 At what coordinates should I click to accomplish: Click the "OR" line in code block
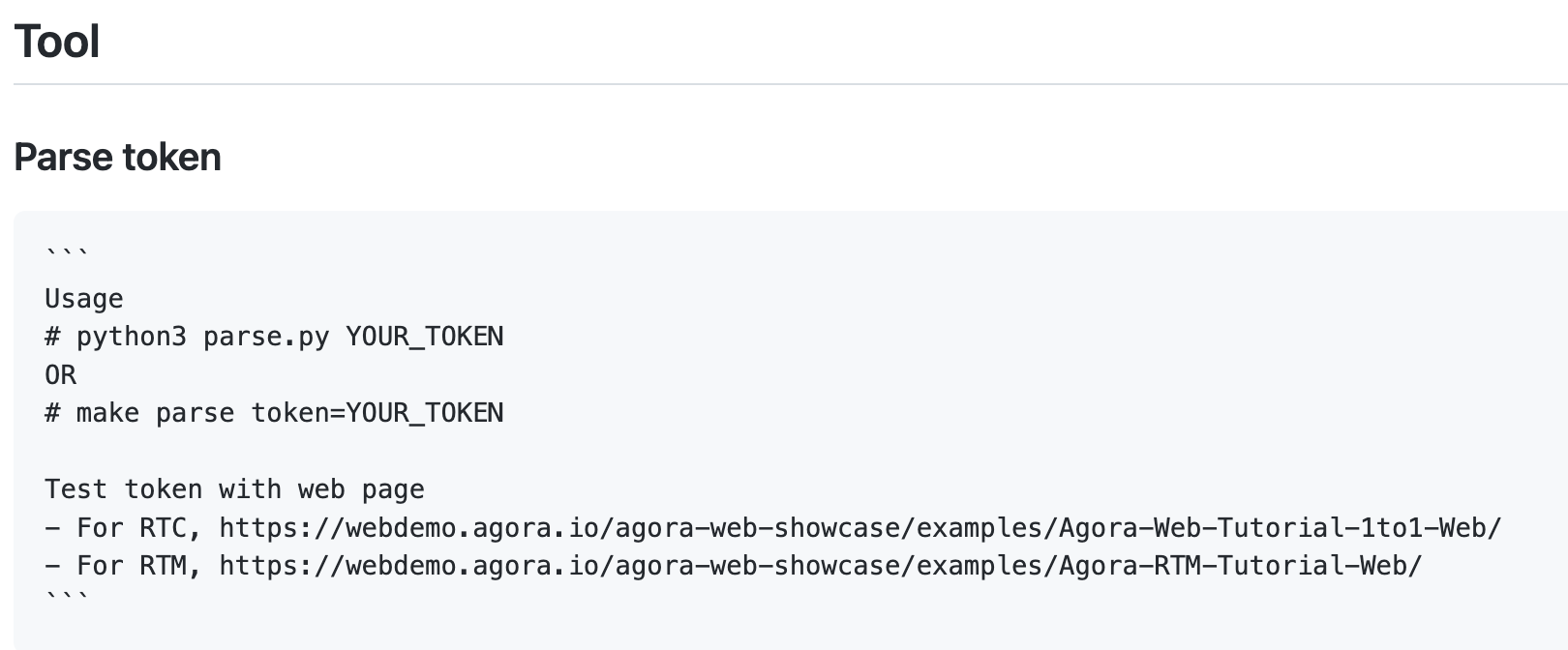click(60, 375)
